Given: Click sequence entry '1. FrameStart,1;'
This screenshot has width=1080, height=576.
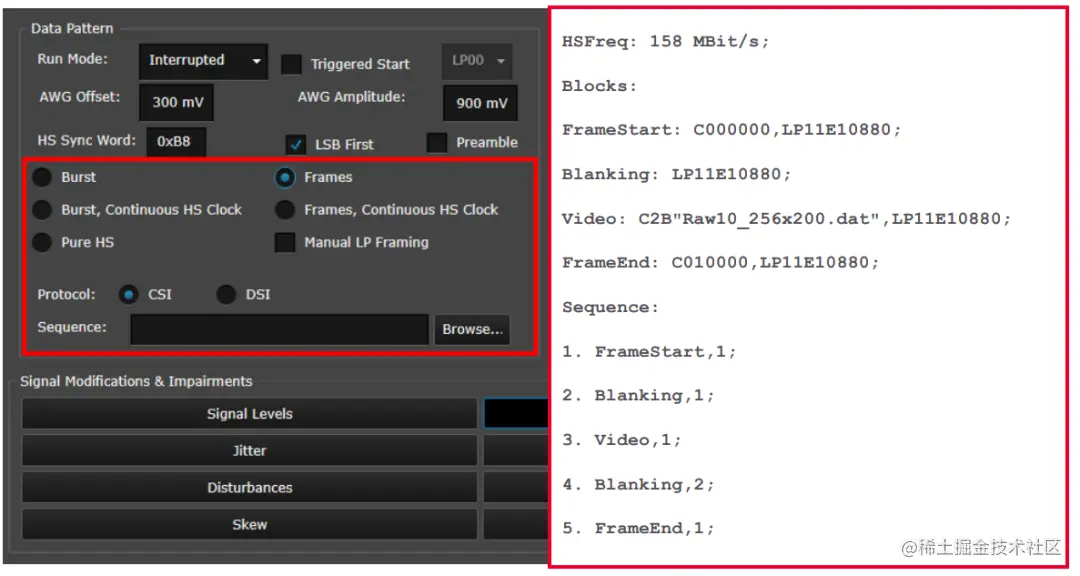Looking at the screenshot, I should [x=649, y=352].
